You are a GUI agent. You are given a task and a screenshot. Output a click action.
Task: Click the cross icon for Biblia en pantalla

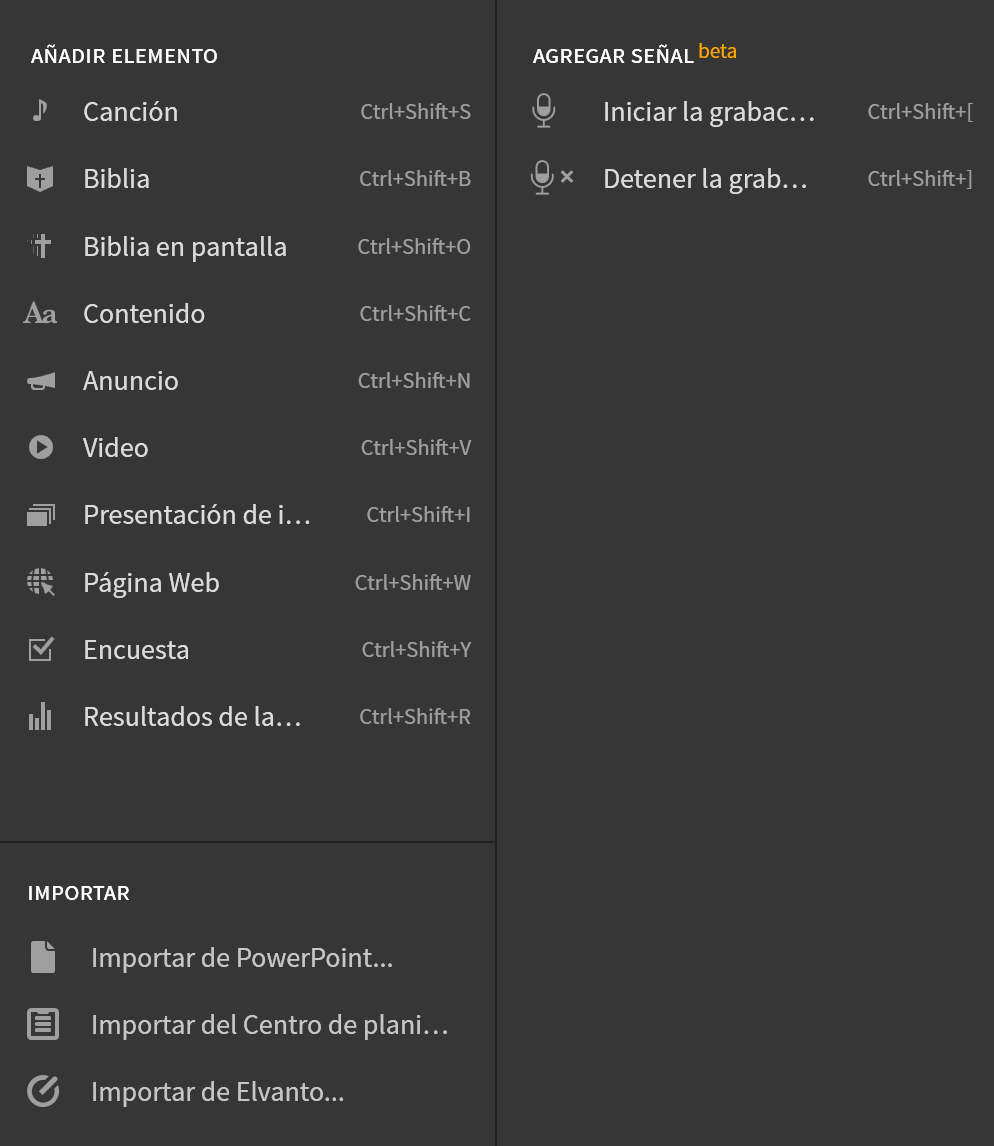click(x=40, y=246)
